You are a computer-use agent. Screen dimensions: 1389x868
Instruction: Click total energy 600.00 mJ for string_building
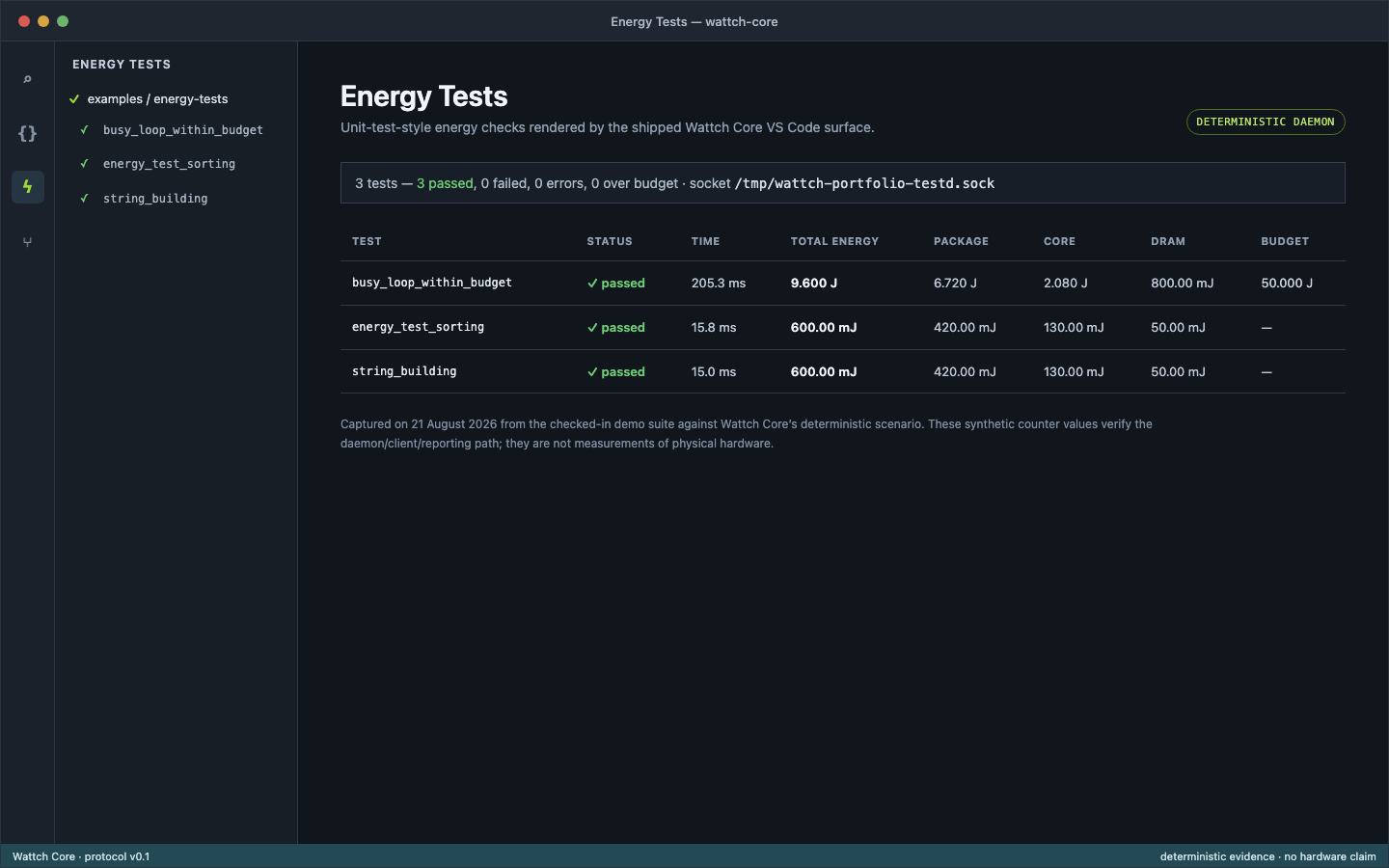[x=824, y=372]
